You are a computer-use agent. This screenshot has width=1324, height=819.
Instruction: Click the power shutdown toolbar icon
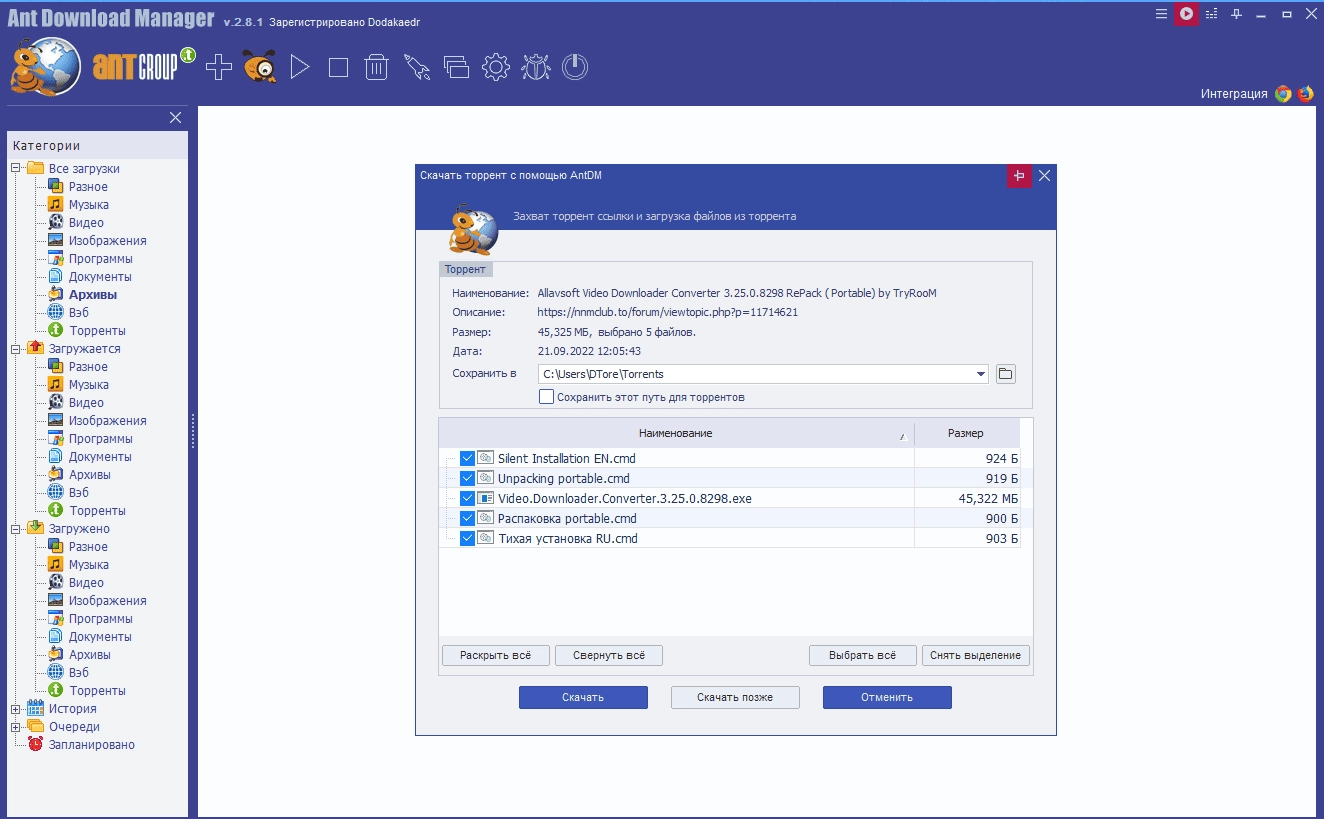(x=575, y=67)
